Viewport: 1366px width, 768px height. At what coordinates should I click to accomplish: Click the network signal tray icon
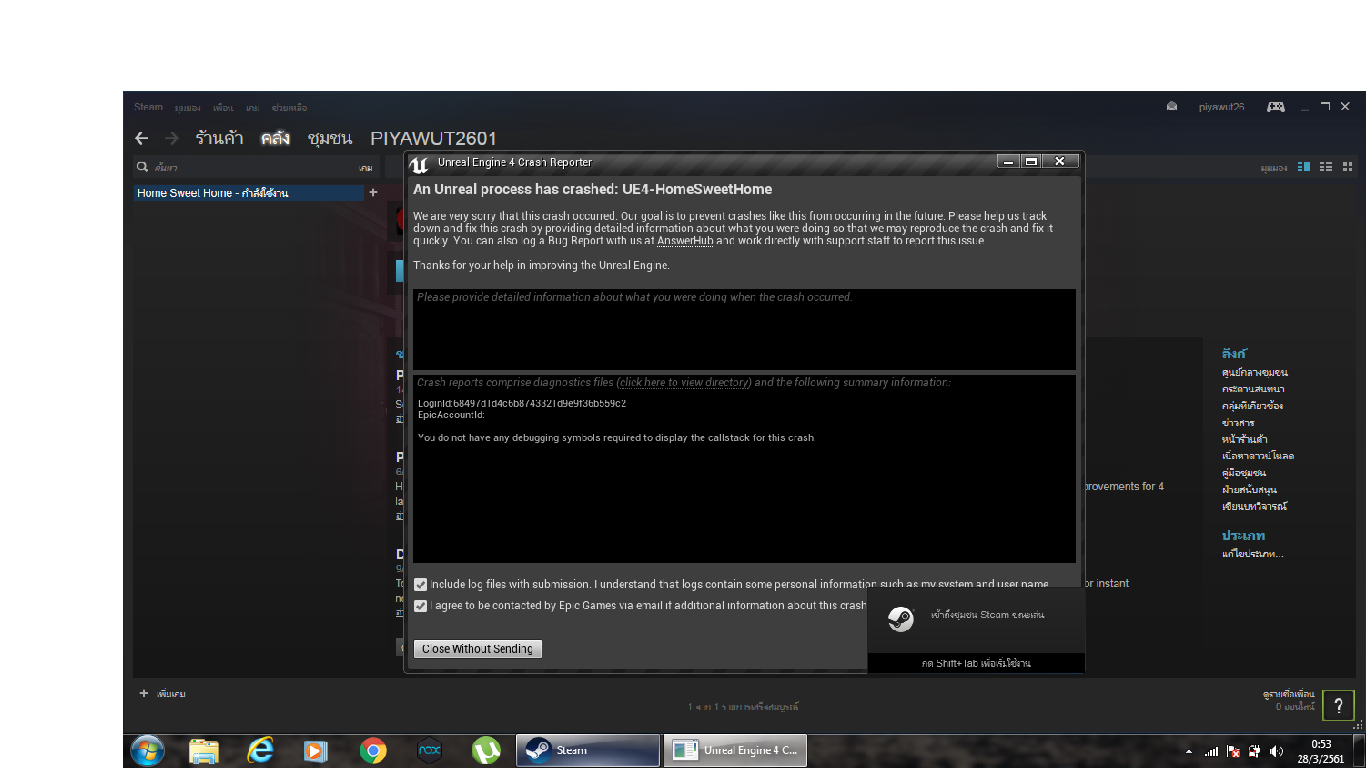tap(1212, 751)
